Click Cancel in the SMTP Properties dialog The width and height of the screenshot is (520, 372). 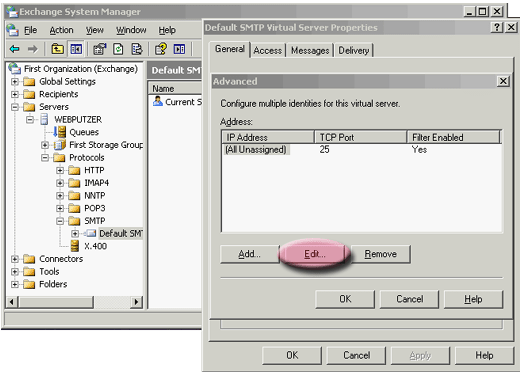(x=356, y=355)
